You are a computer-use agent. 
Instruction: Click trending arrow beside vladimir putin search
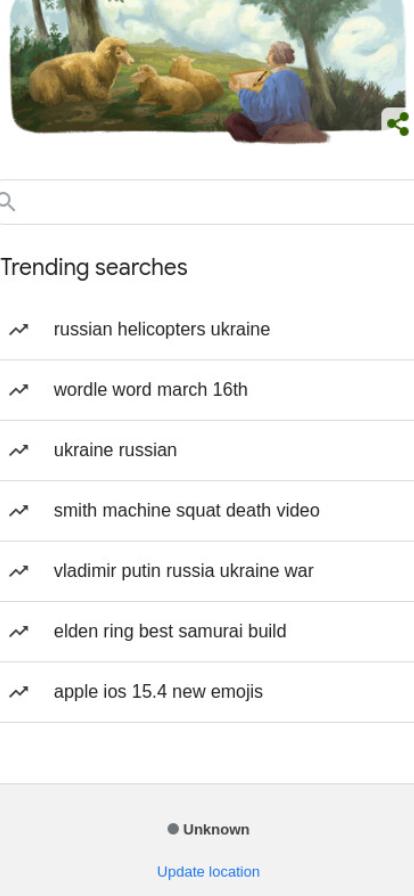point(18,571)
